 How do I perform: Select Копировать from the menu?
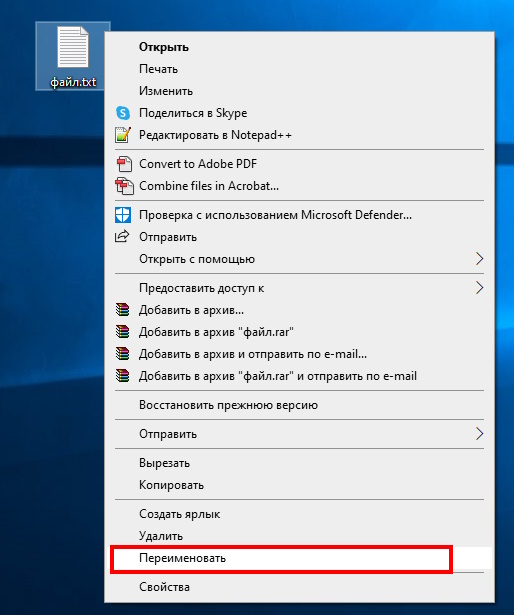click(x=299, y=485)
